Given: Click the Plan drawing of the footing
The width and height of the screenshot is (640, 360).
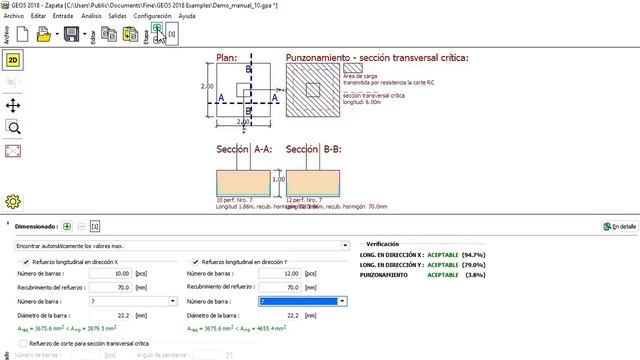Looking at the screenshot, I should point(243,90).
